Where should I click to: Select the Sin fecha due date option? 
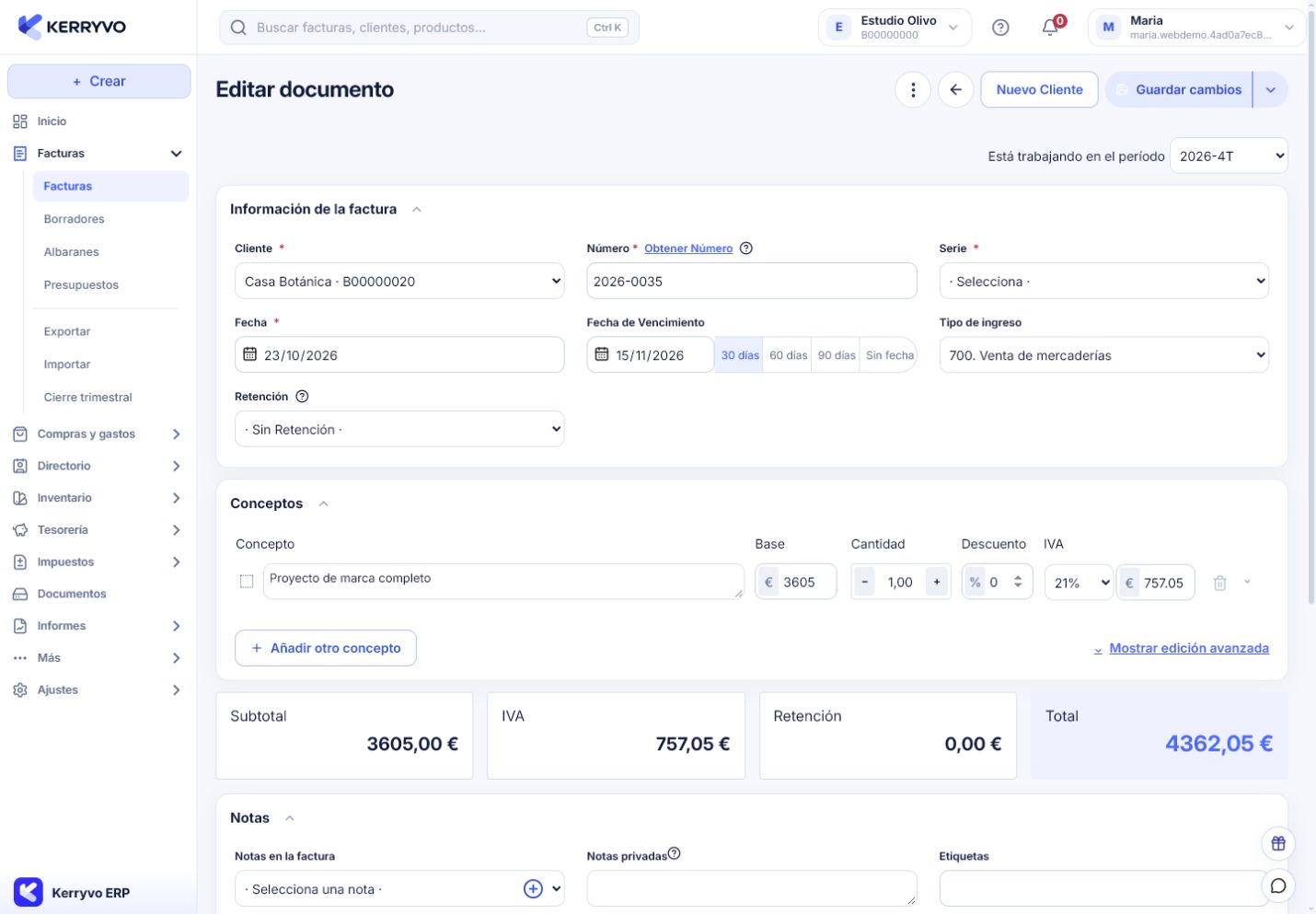tap(889, 355)
